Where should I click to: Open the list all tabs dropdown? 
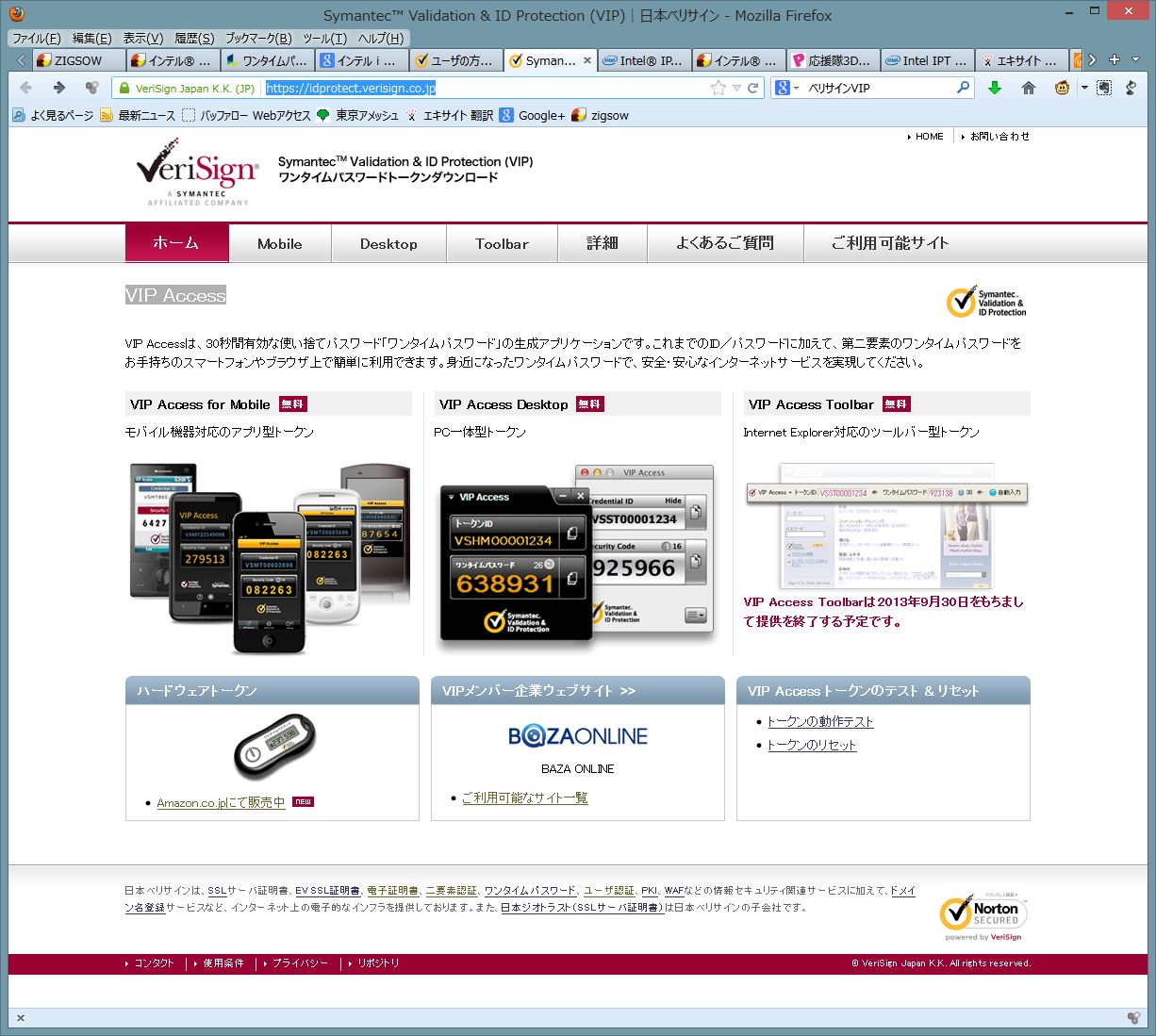click(x=1135, y=59)
